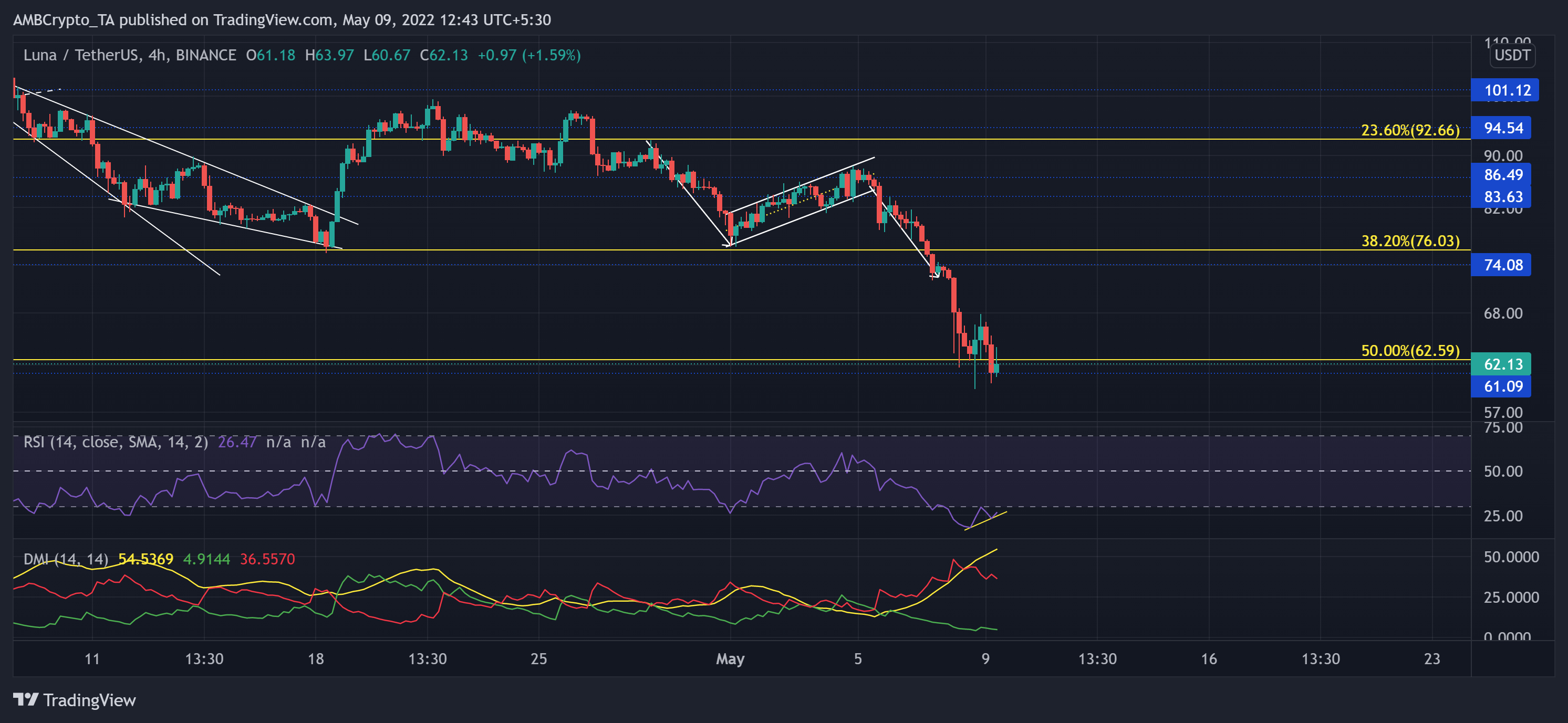Click the USDT currency label
Image resolution: width=1568 pixels, height=723 pixels.
click(1512, 55)
